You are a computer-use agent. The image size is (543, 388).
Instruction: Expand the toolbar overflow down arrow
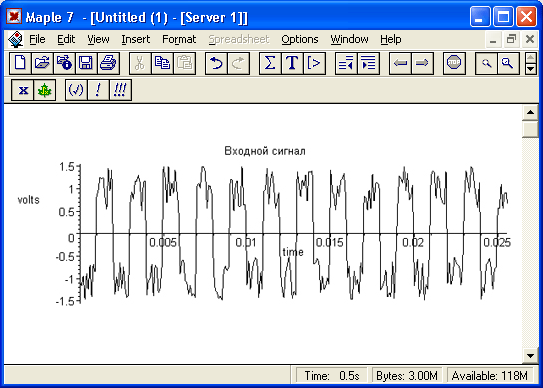pos(531,69)
